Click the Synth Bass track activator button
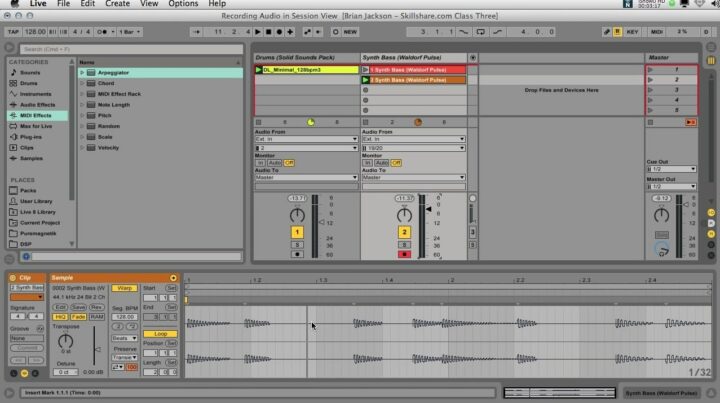This screenshot has height=403, width=720. pos(405,232)
